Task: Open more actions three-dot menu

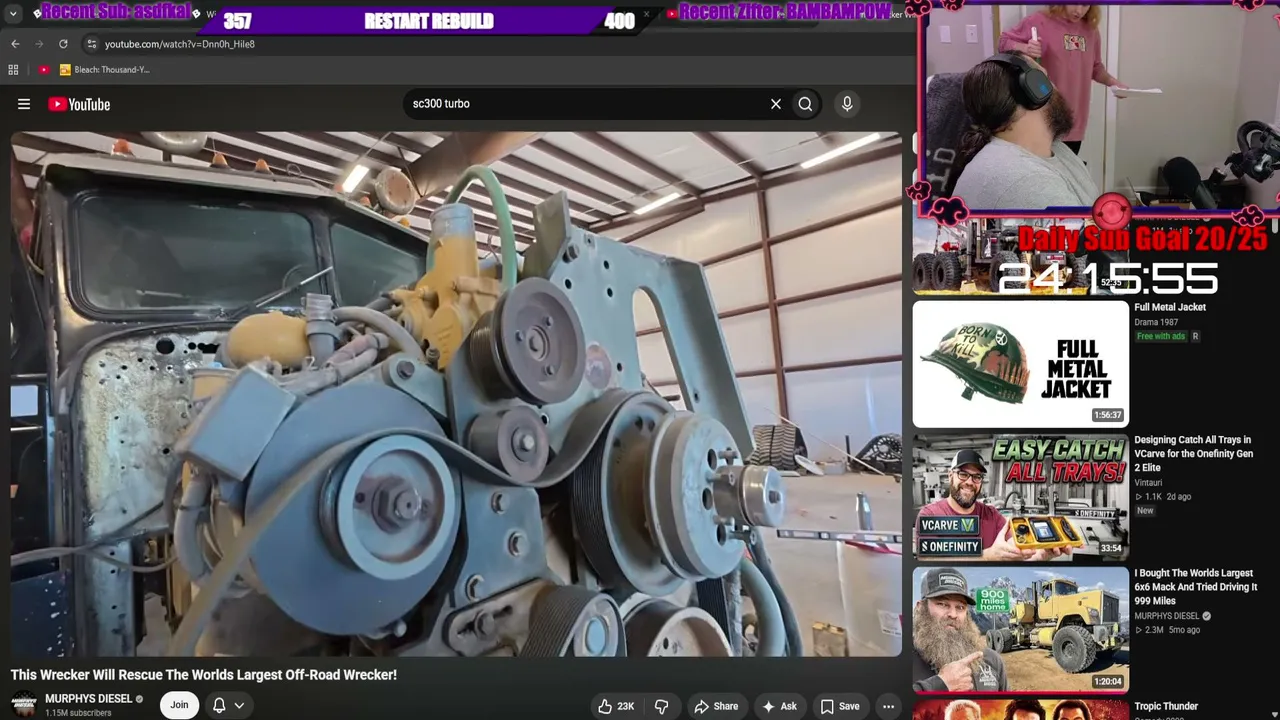Action: [888, 706]
